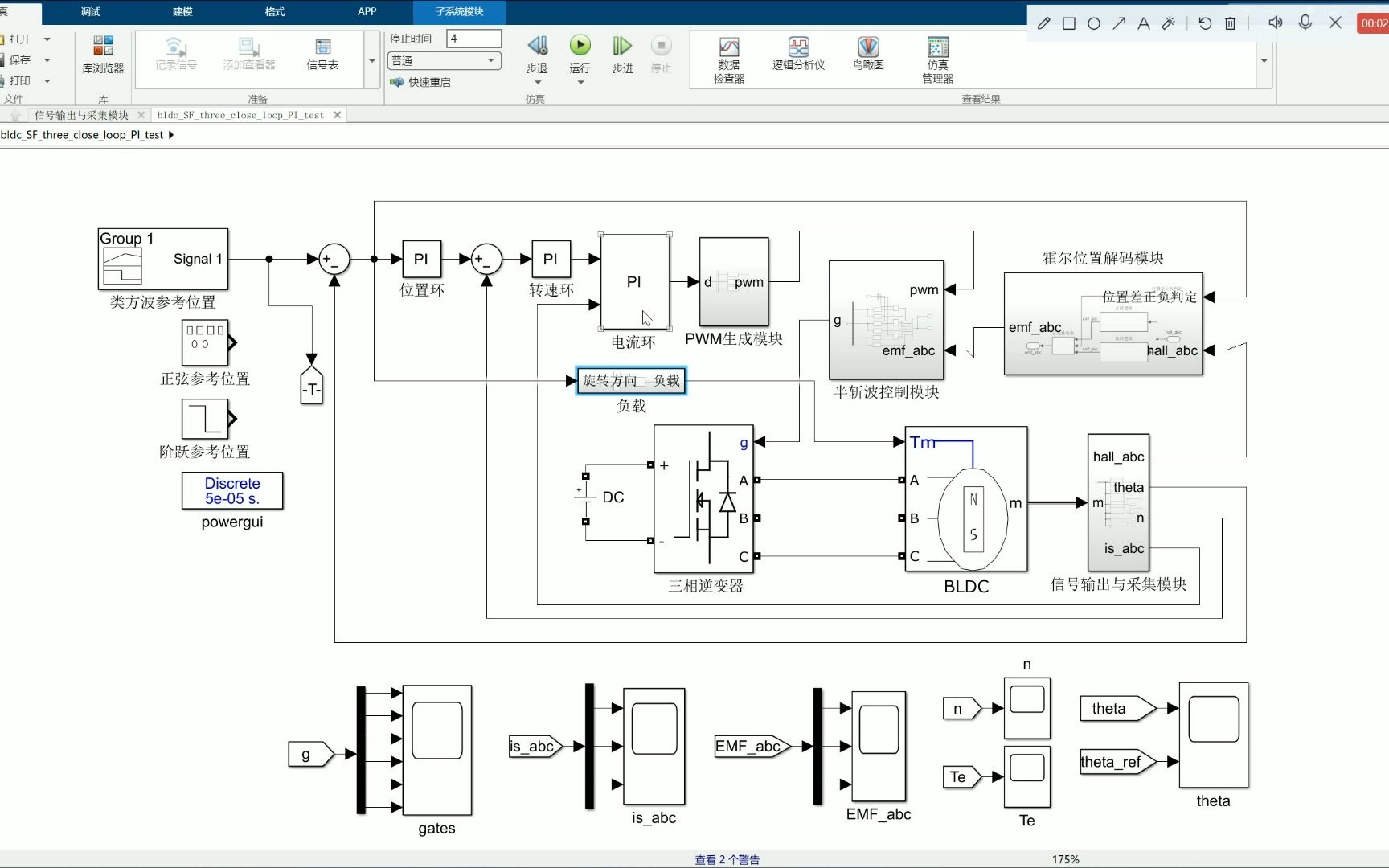This screenshot has height=868, width=1389.
Task: Open the Logic Analyzer (逻辑分析仪)
Action: [798, 54]
